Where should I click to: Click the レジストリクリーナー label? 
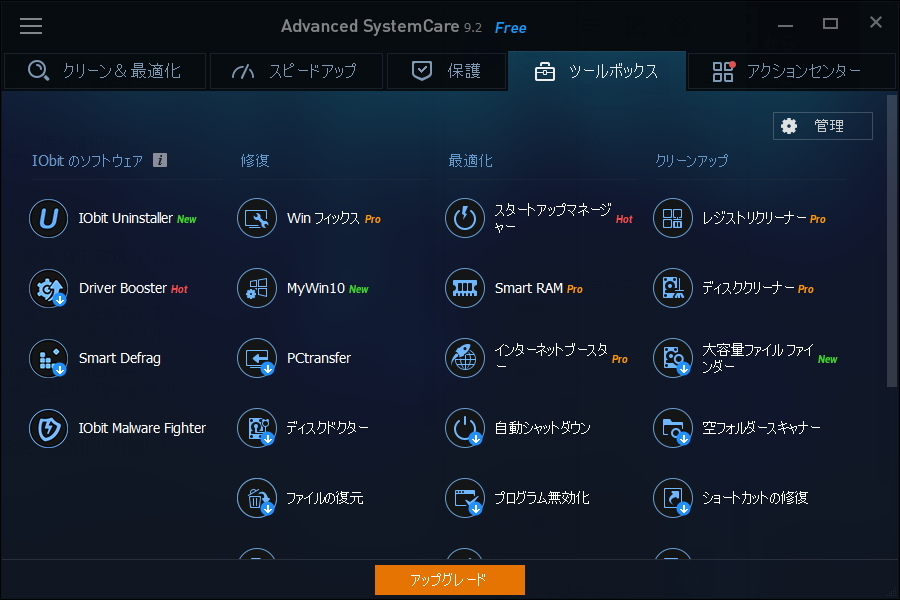point(755,218)
